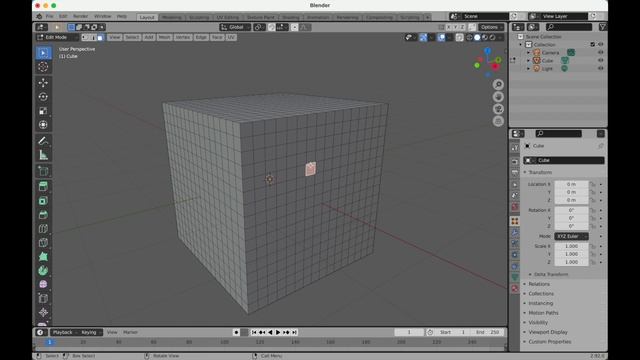The width and height of the screenshot is (640, 360).
Task: Click the viewport zoom magnifier gizmo
Action: coord(498,84)
